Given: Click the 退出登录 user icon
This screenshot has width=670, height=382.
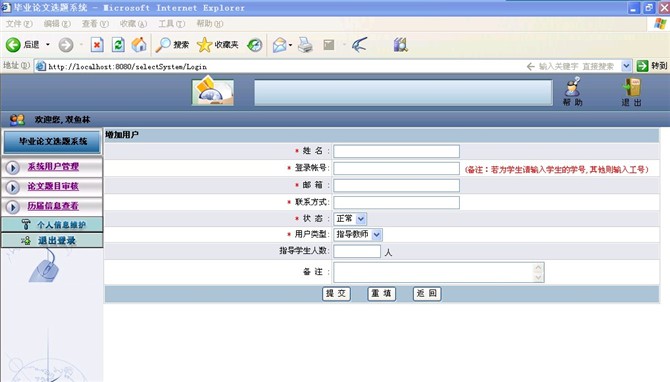Looking at the screenshot, I should point(26,241).
